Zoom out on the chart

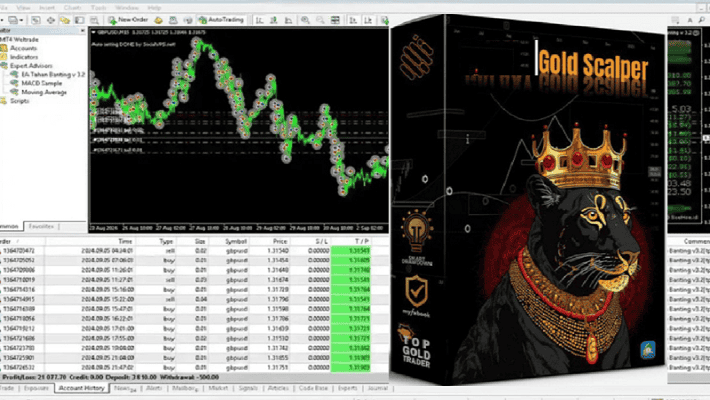(320, 20)
